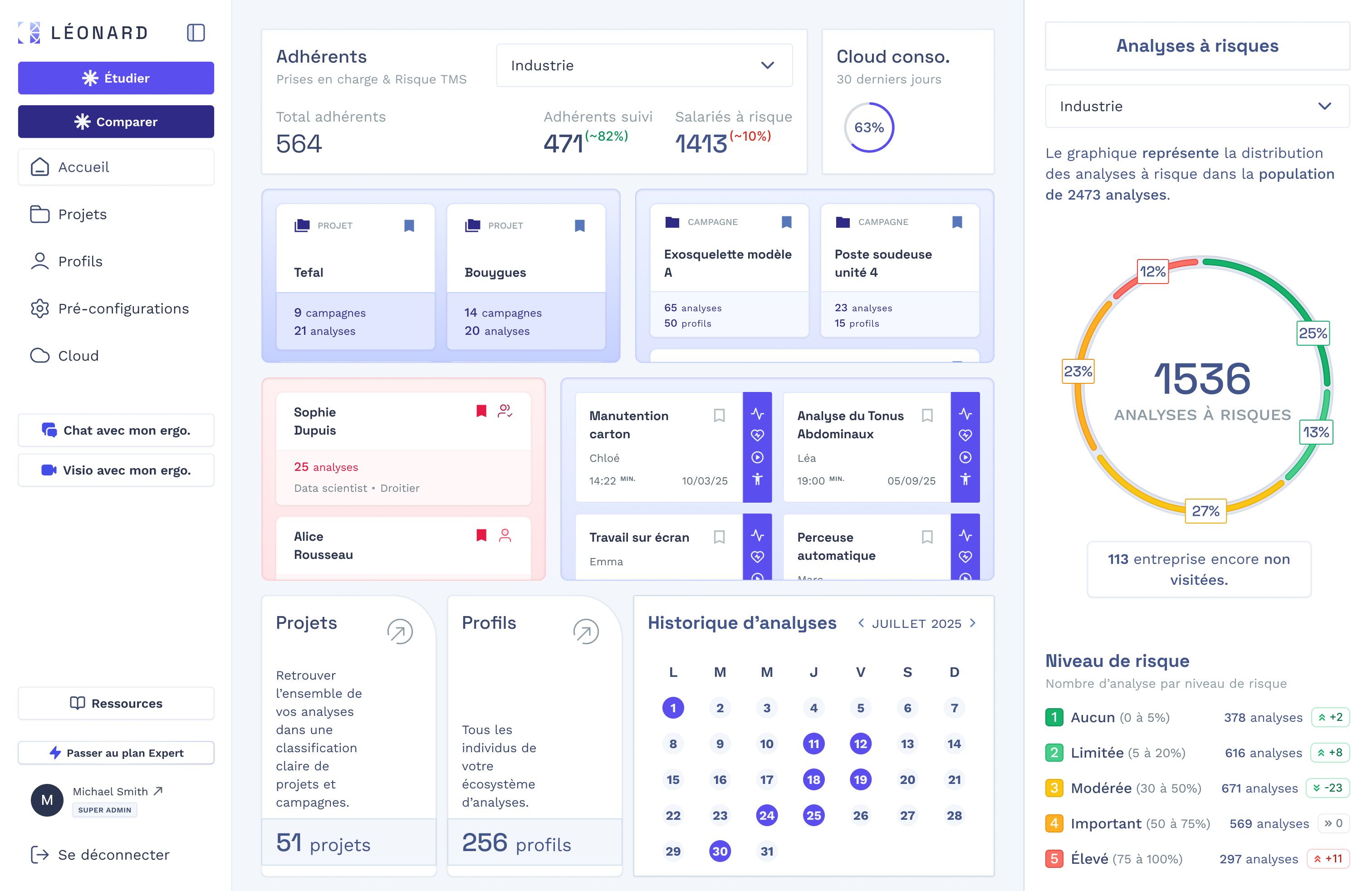Bookmark the Travail sur écran analysis

719,537
